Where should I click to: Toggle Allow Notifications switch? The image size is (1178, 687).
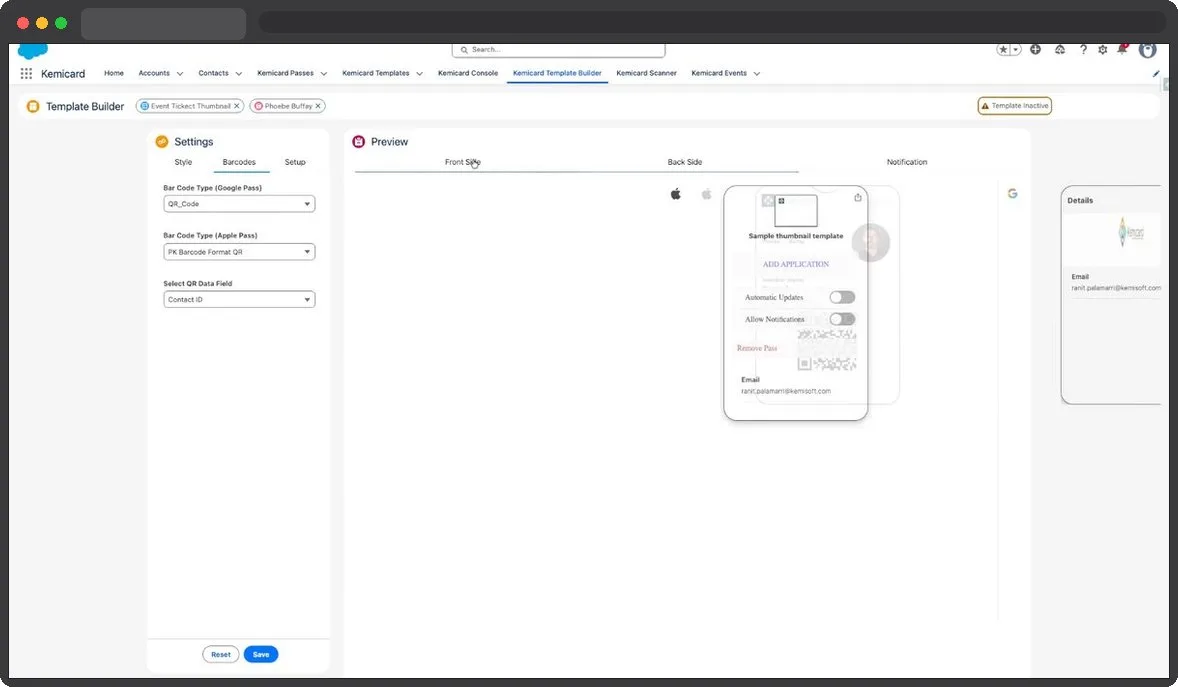[841, 319]
